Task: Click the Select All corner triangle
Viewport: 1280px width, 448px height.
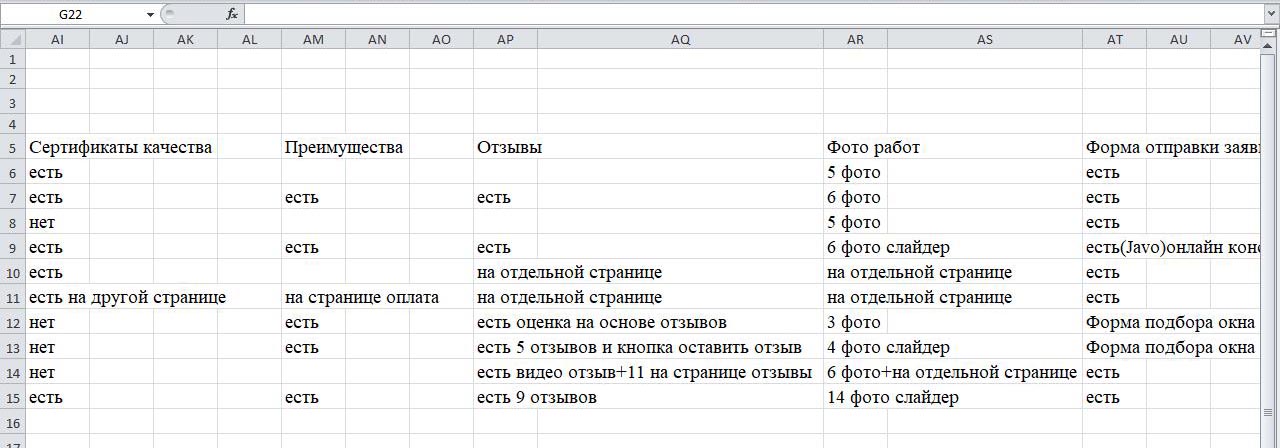Action: coord(12,39)
